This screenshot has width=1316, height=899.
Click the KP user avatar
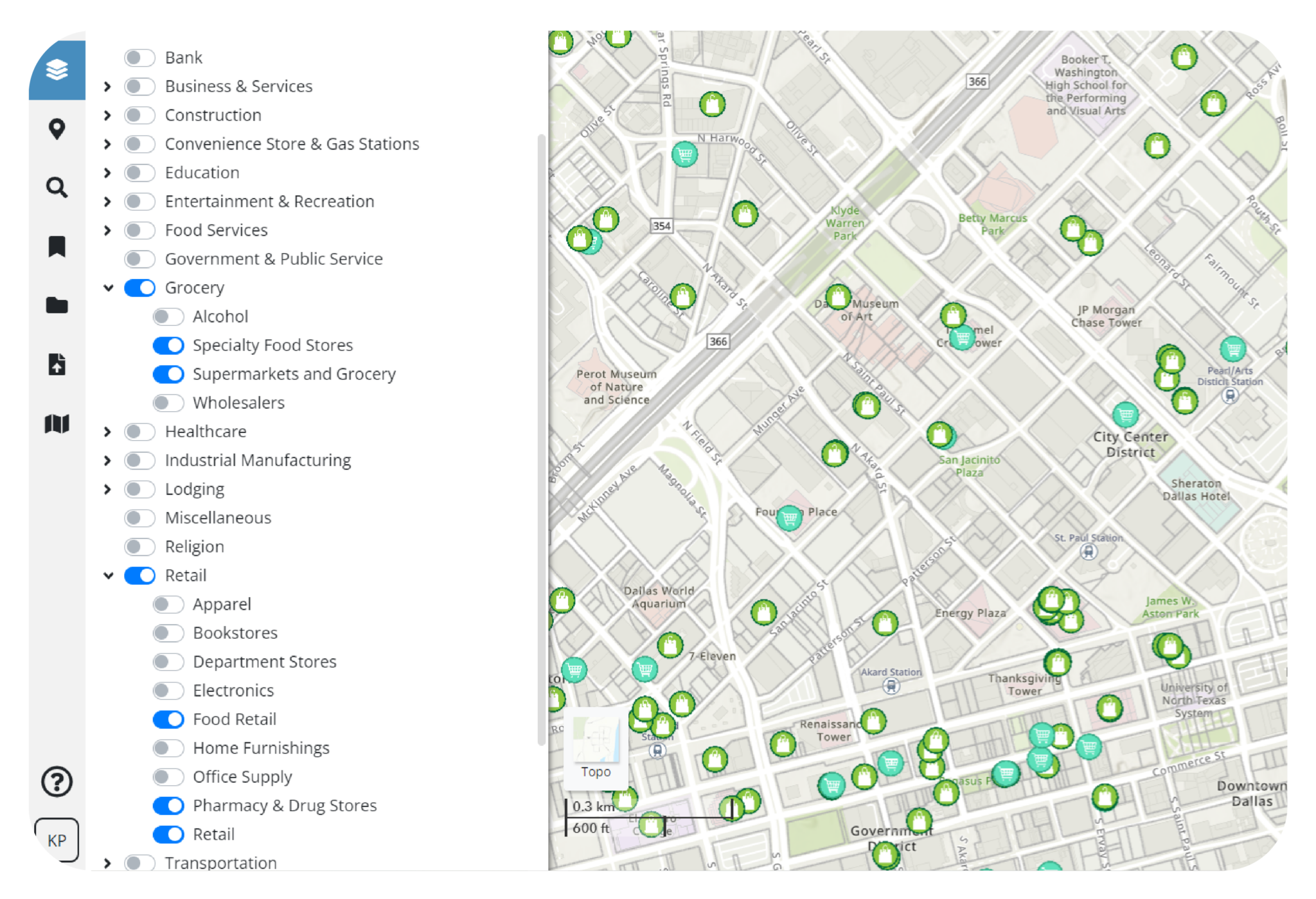pos(57,840)
